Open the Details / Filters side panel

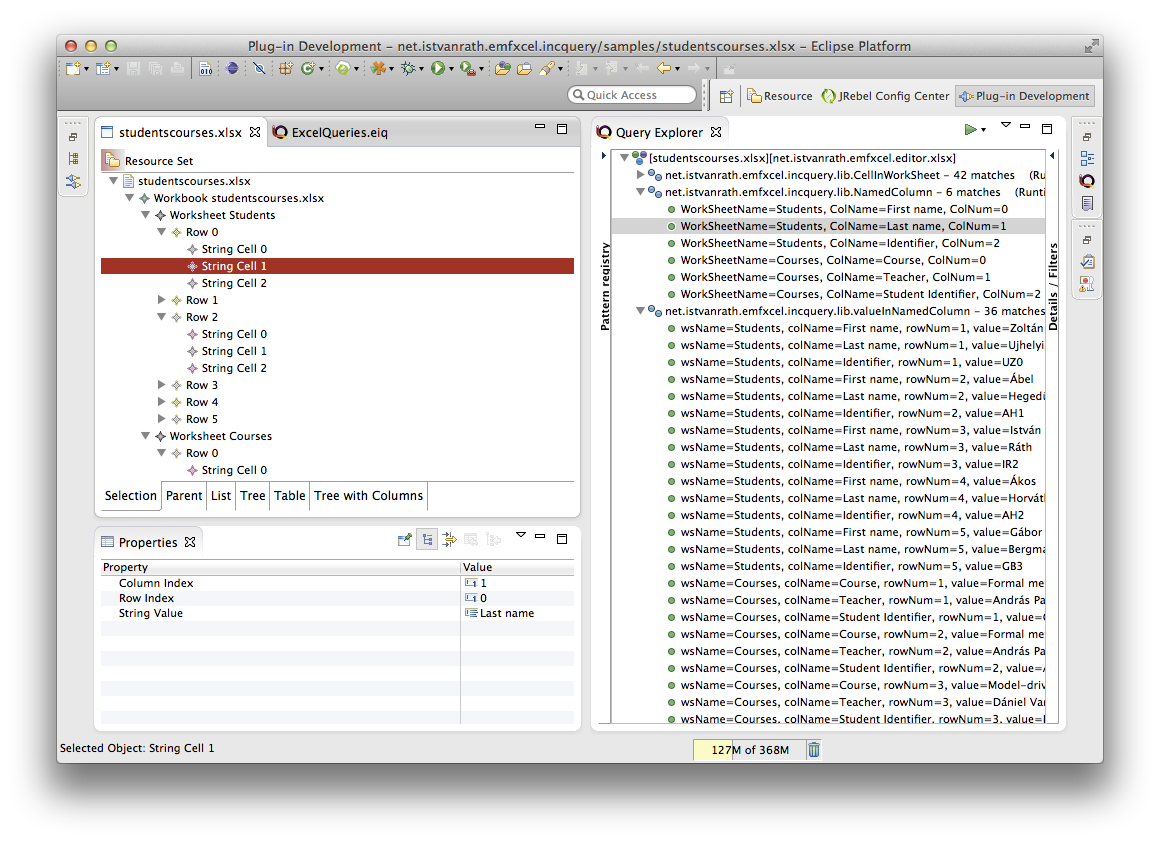point(1053,286)
